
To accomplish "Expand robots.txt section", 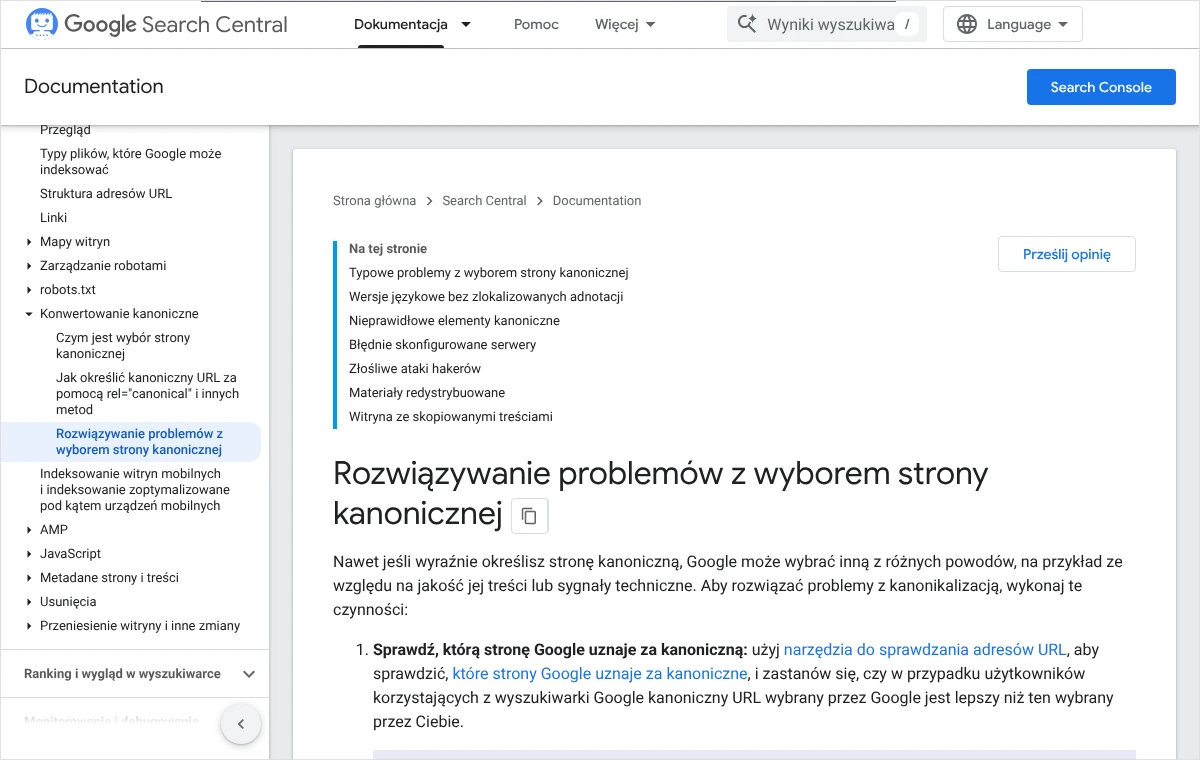I will tap(29, 290).
